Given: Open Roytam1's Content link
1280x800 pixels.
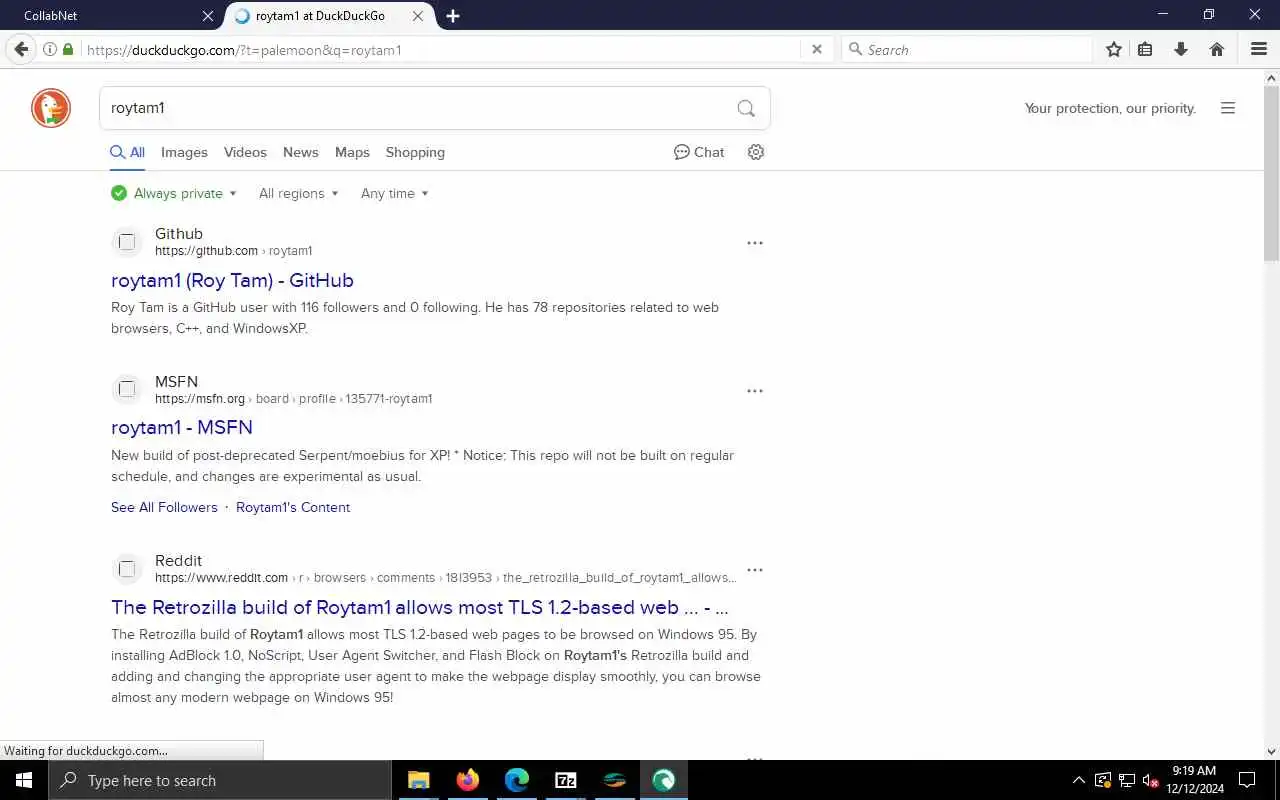Looking at the screenshot, I should pos(293,507).
